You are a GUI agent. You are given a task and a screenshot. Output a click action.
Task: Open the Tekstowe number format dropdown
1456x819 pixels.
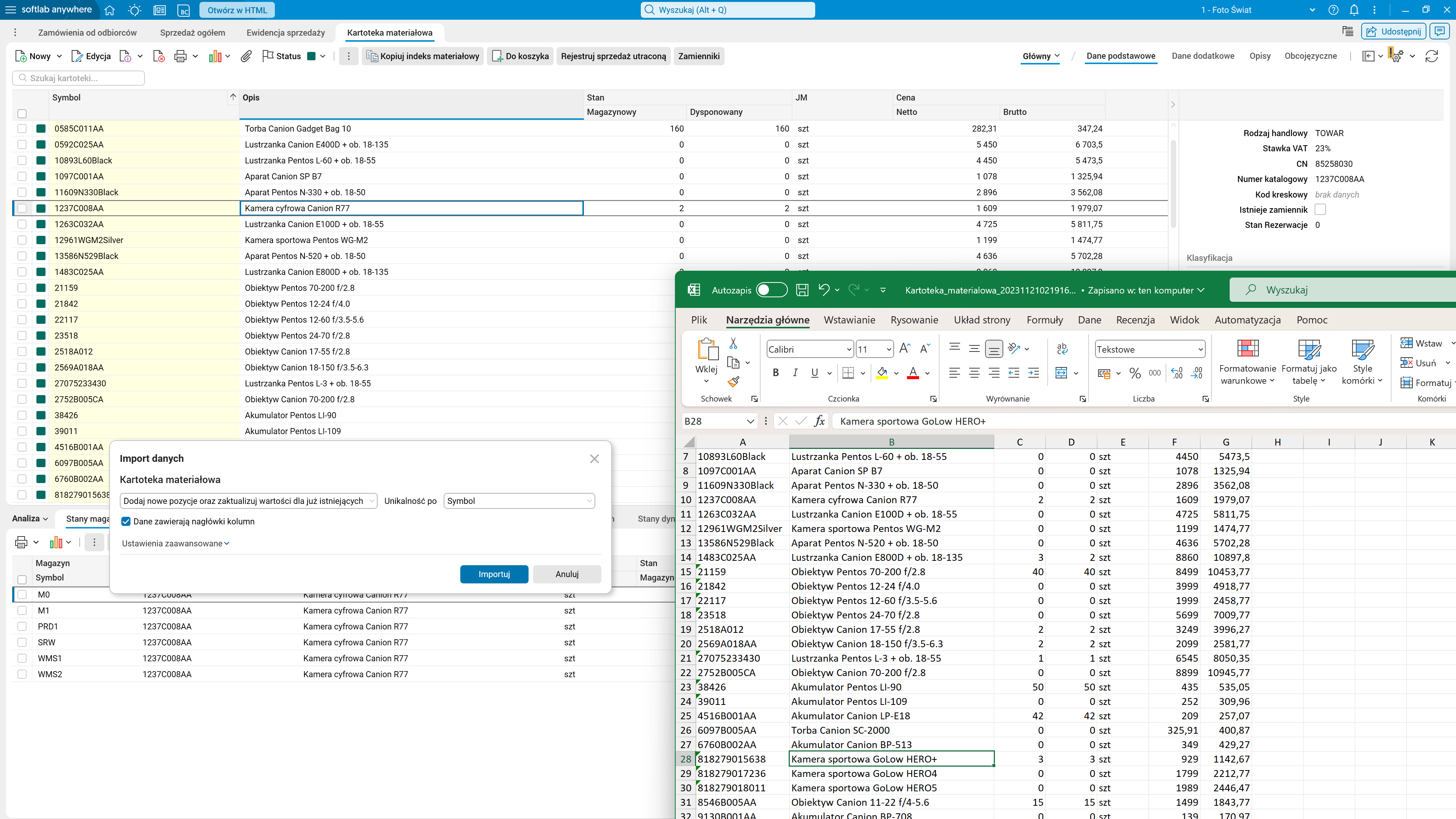click(x=1200, y=349)
